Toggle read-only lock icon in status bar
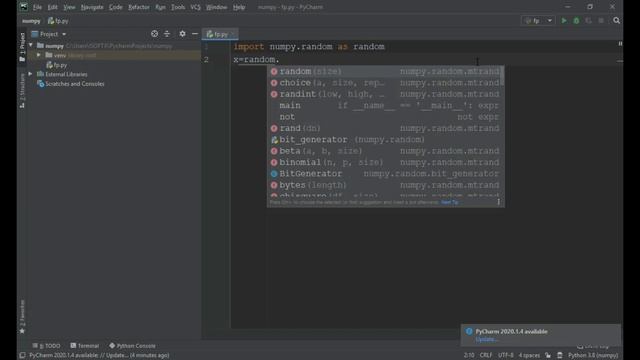The height and width of the screenshot is (360, 640). pos(548,356)
